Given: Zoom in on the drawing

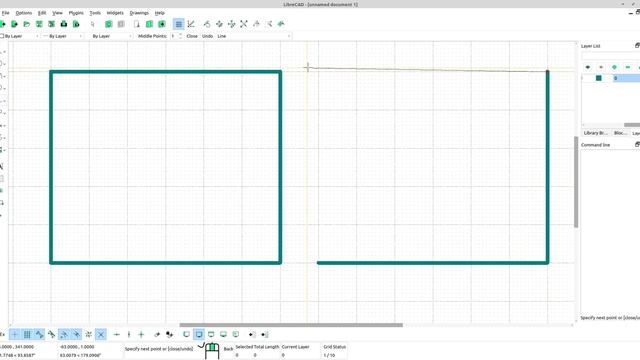Looking at the screenshot, I should 219,24.
